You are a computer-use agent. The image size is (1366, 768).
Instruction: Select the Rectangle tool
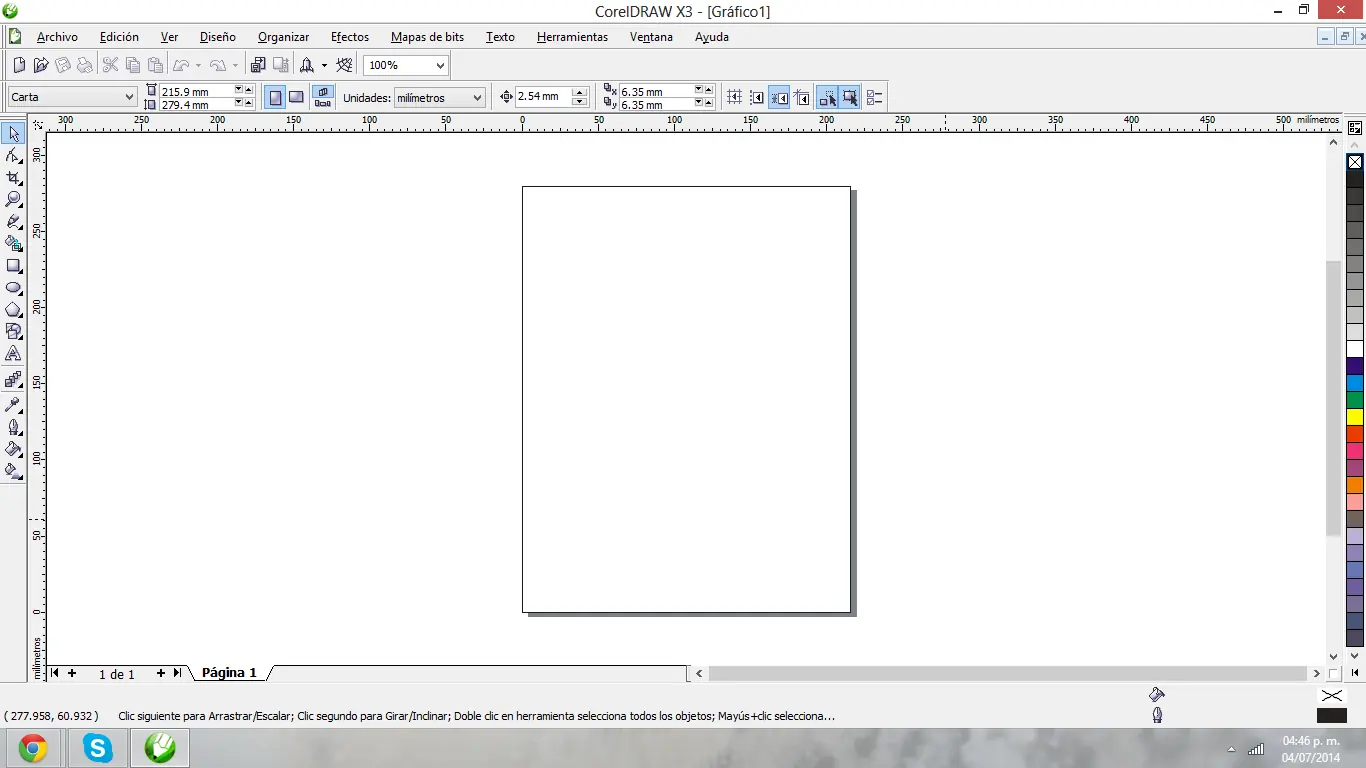[13, 266]
